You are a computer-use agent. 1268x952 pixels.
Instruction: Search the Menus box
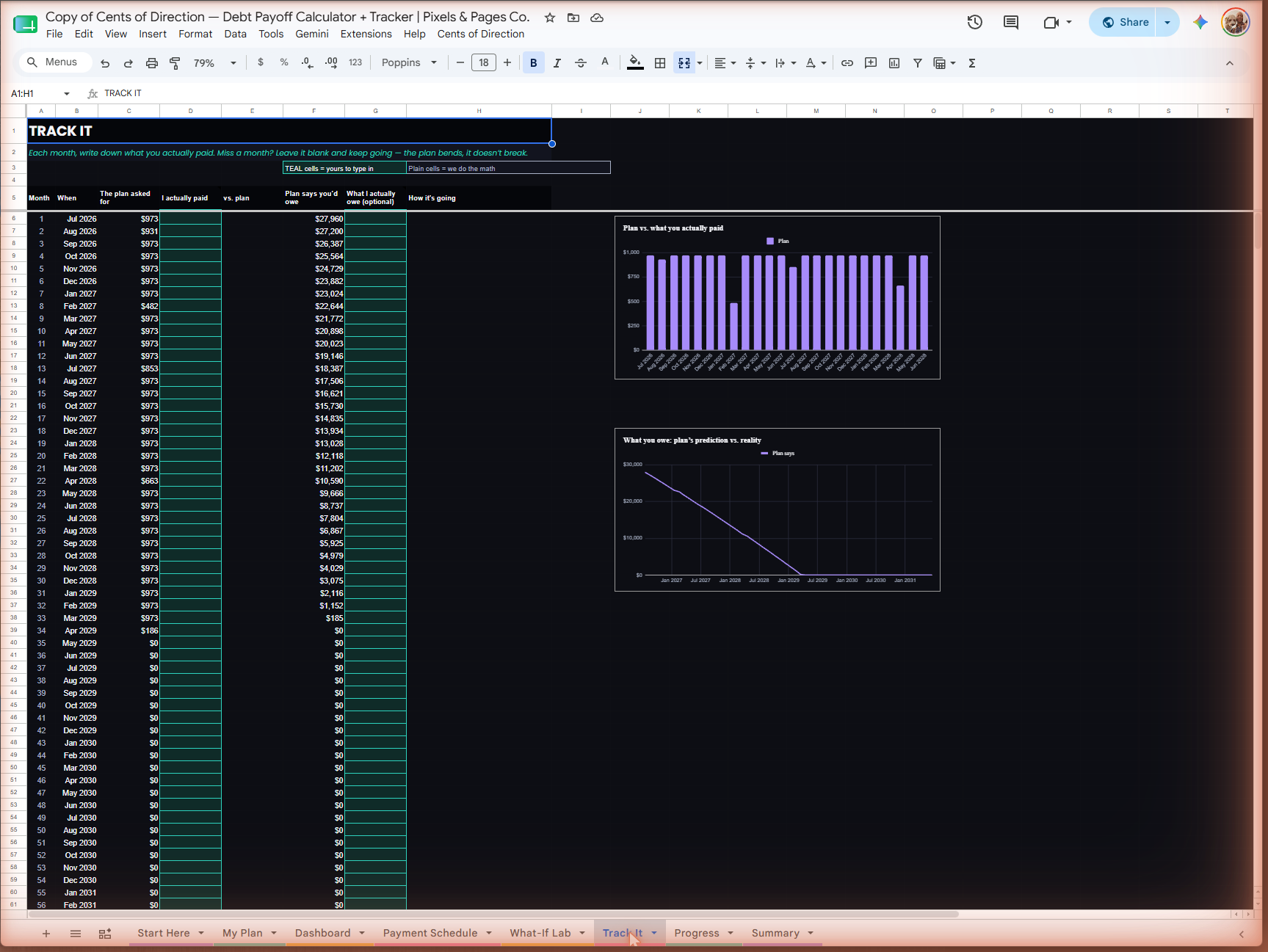pyautogui.click(x=56, y=62)
